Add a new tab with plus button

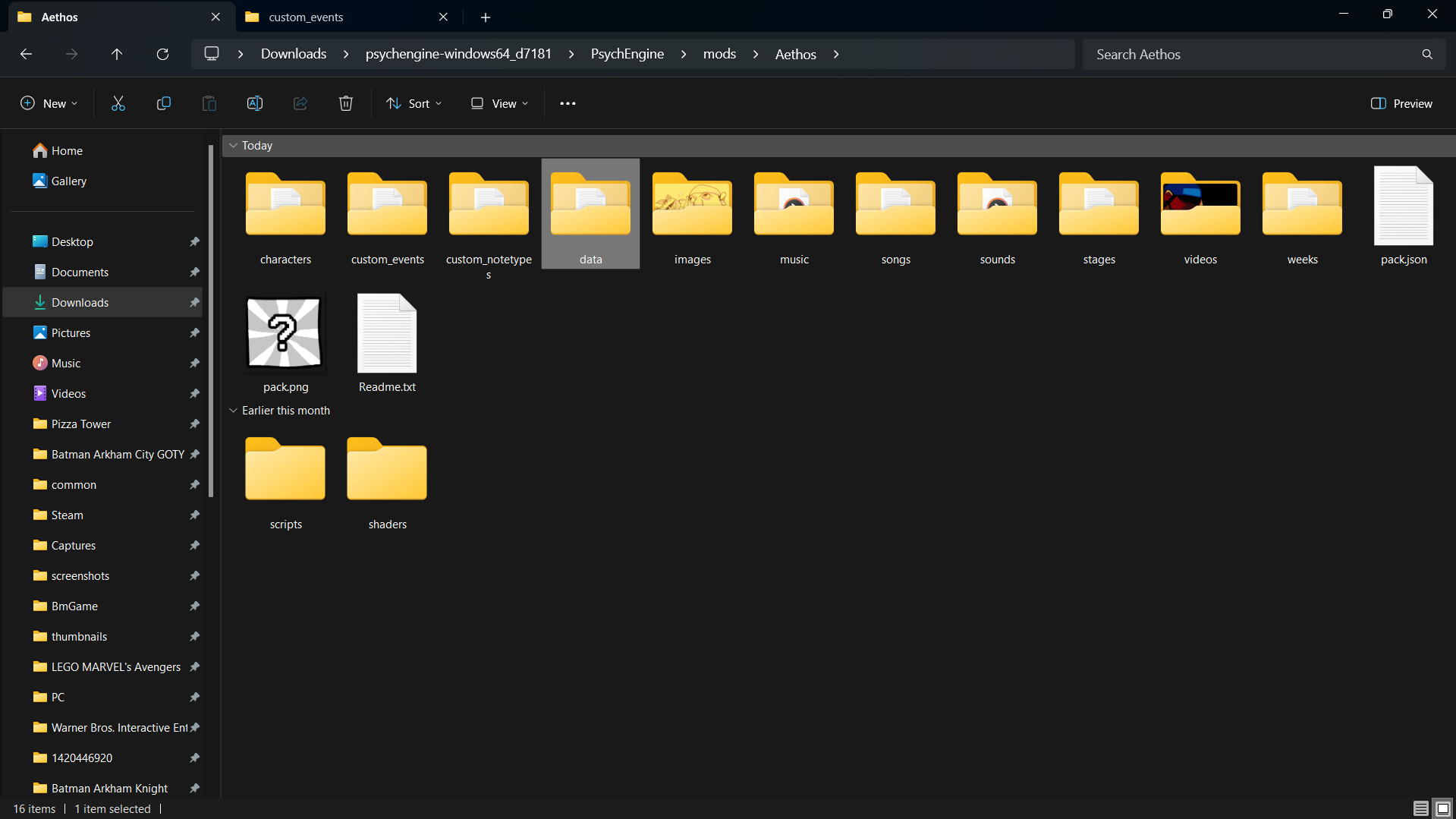point(486,17)
